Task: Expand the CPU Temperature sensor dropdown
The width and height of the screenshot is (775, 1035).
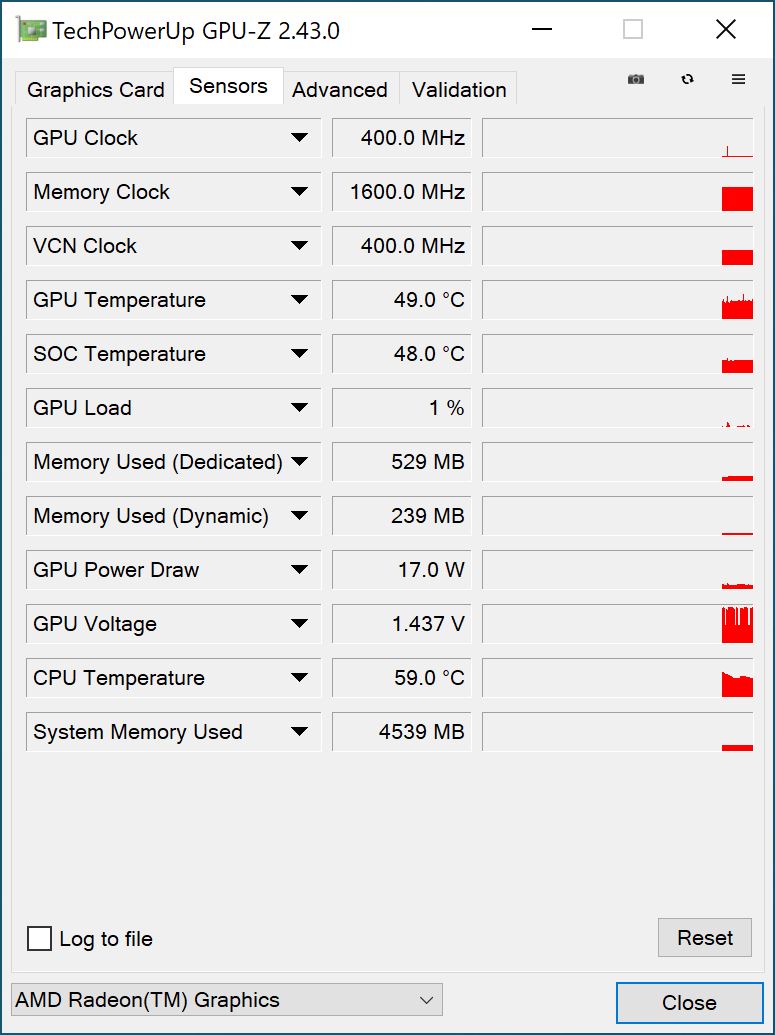Action: pos(299,678)
